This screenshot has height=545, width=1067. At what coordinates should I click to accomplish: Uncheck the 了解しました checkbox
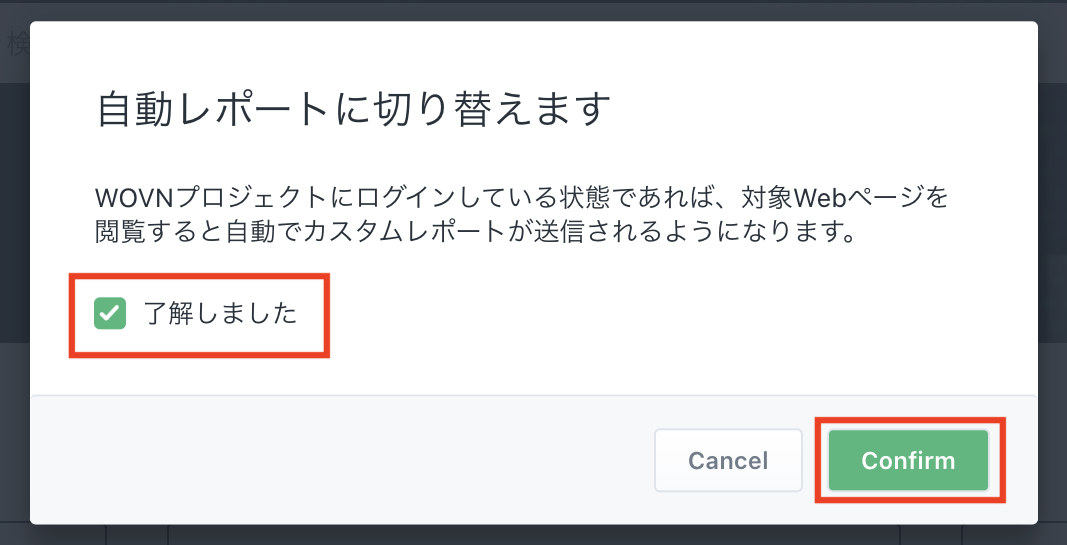[x=110, y=313]
